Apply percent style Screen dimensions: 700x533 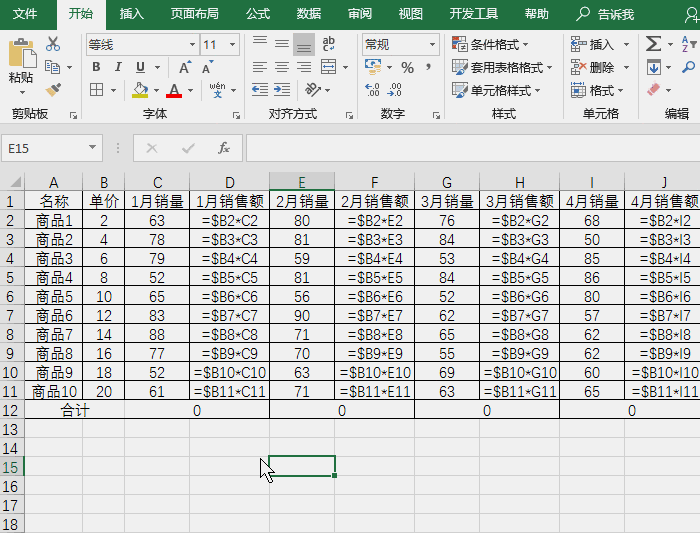[x=407, y=67]
